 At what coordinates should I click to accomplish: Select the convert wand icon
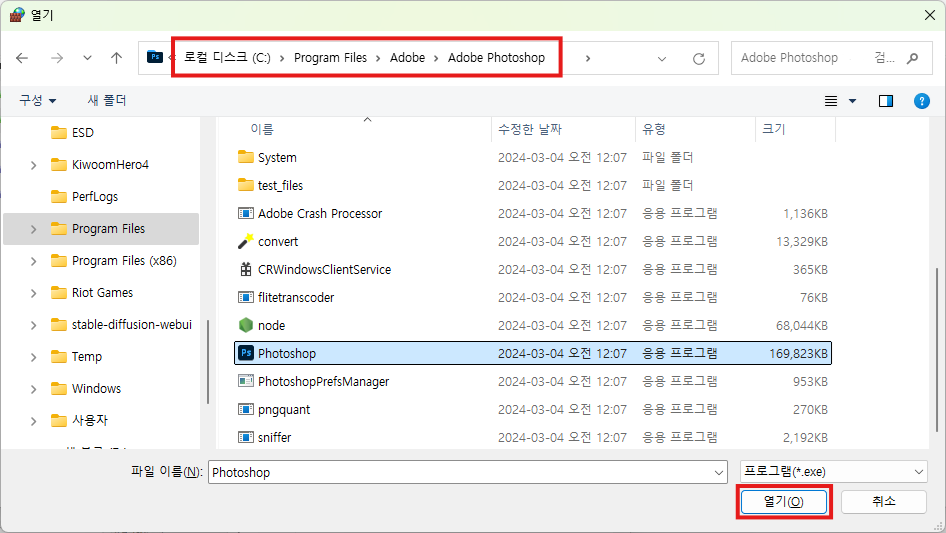246,241
